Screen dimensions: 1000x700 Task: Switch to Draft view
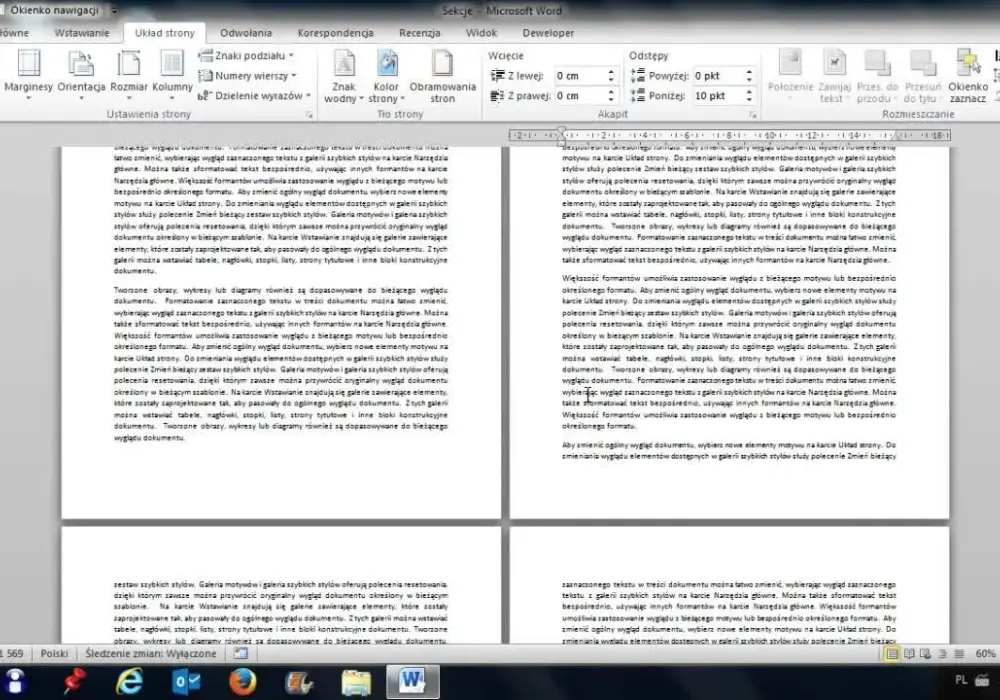(x=959, y=653)
